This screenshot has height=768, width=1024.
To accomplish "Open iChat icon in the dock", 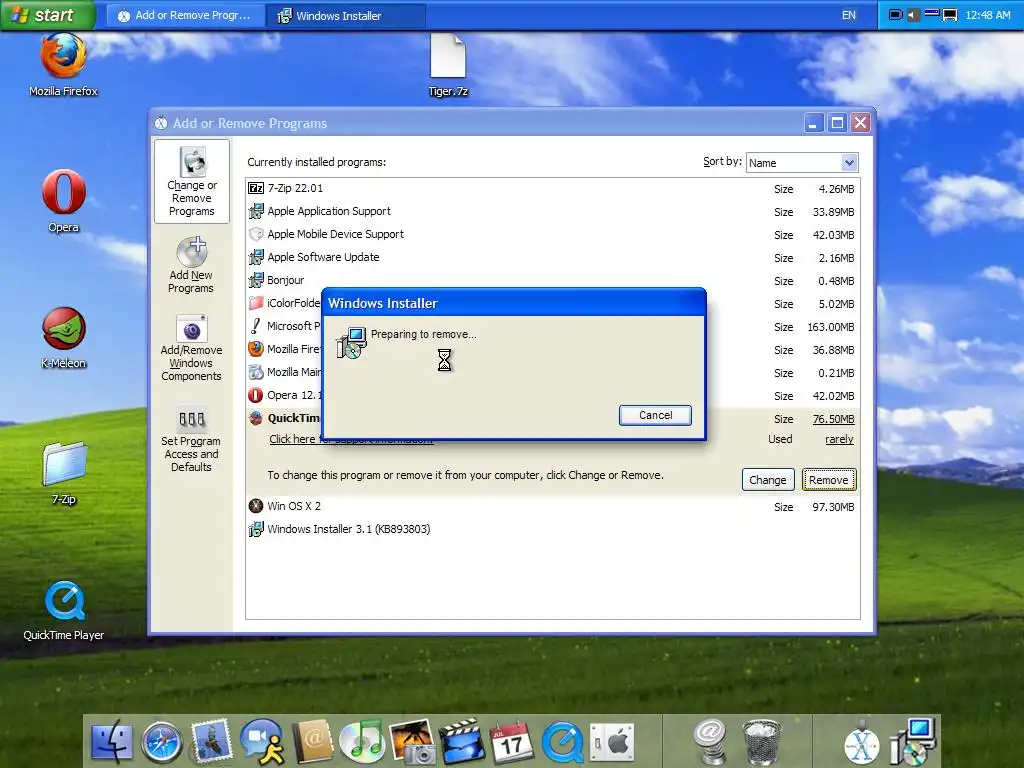I will (x=263, y=742).
